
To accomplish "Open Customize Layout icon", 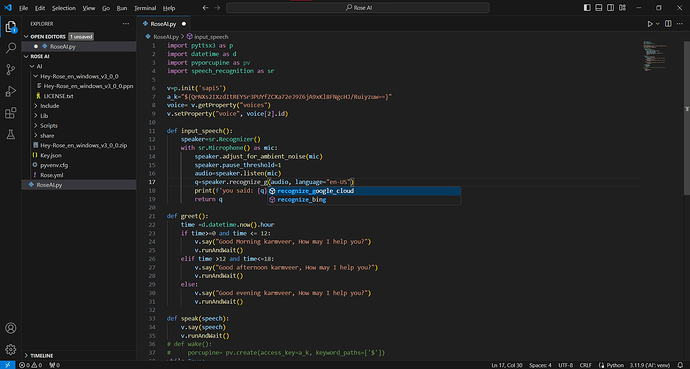I will point(623,7).
